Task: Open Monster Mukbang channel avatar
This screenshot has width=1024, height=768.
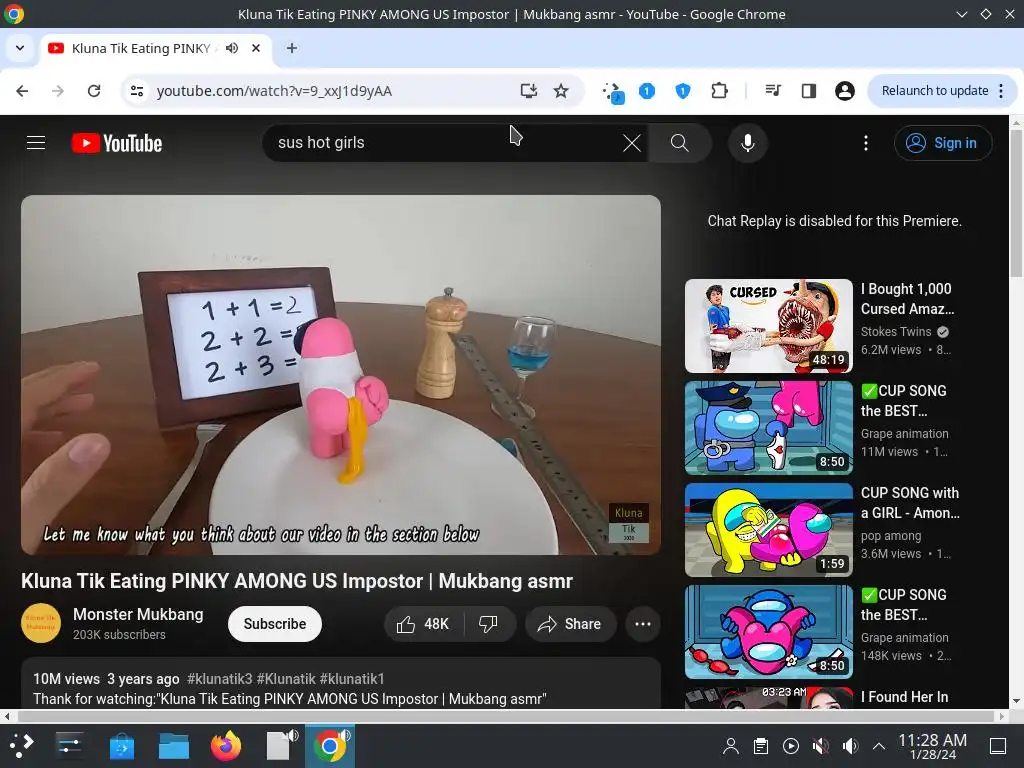Action: click(x=41, y=623)
